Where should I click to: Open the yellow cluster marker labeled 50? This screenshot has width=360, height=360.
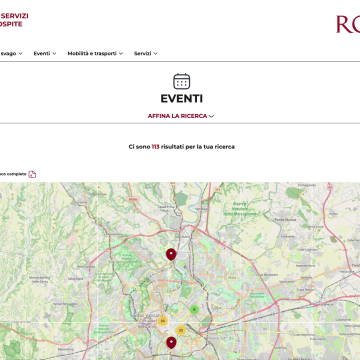(162, 321)
